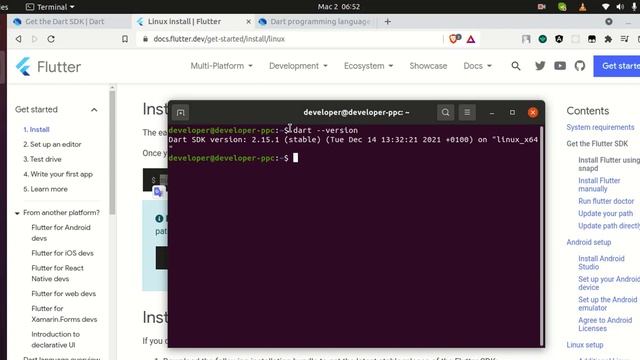Click the clock Mac 2 06:52

[x=339, y=7]
